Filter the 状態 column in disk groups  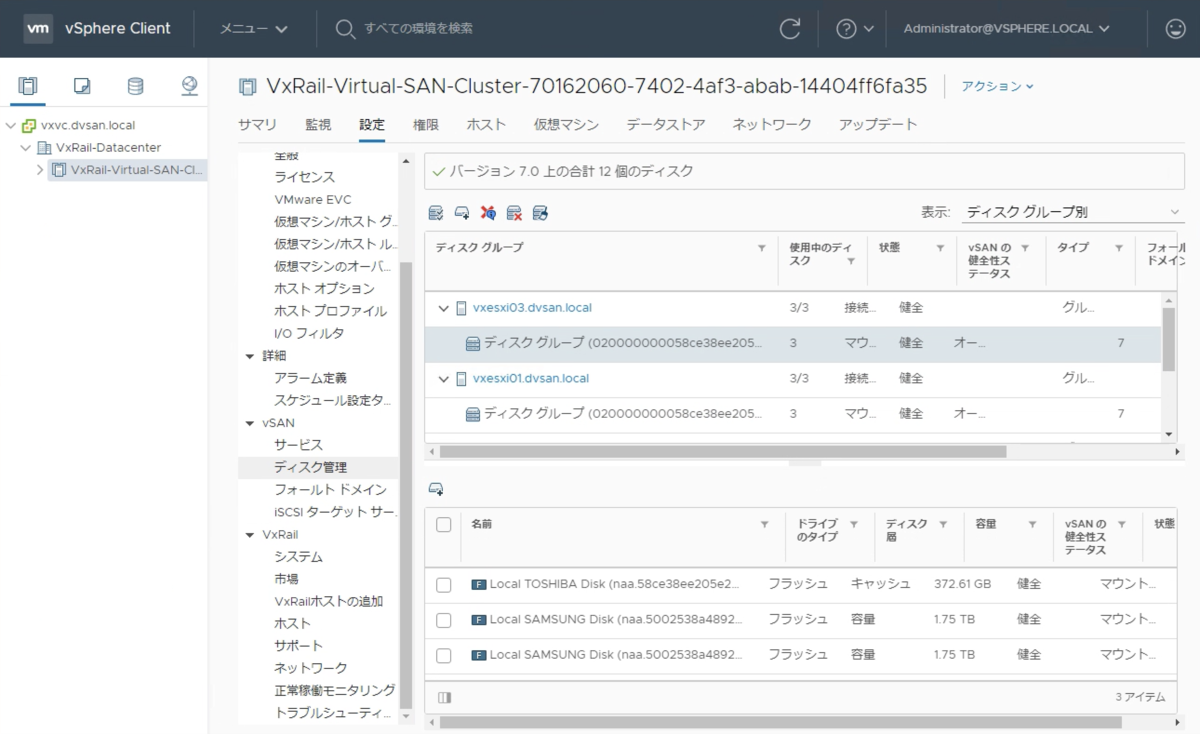click(x=940, y=248)
